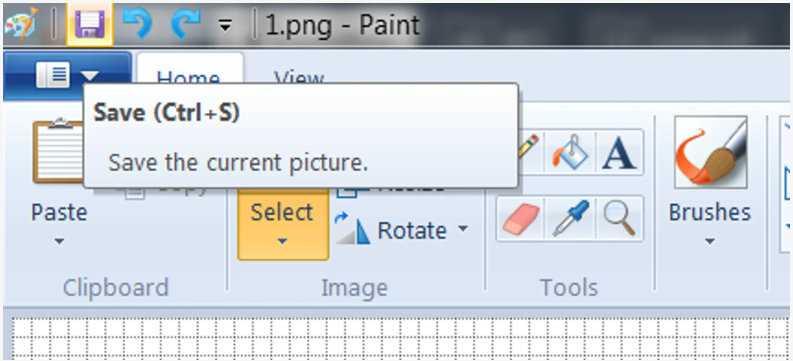This screenshot has height=361, width=793.
Task: Pick the Color picker eyedropper tool
Action: coord(570,219)
